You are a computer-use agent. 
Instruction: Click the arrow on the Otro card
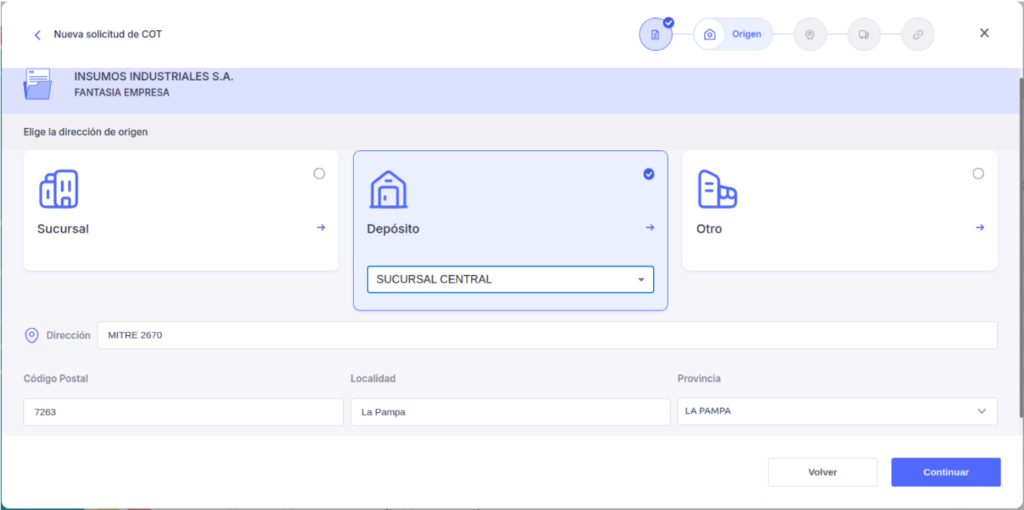coord(980,227)
